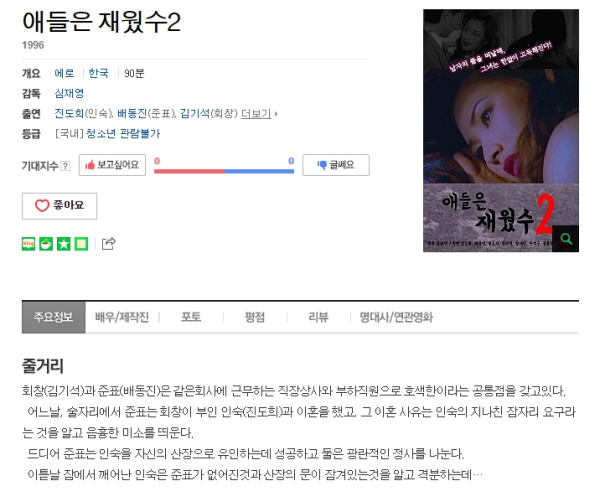The image size is (600, 491).
Task: Click the blog share icon
Action: pyautogui.click(x=28, y=244)
